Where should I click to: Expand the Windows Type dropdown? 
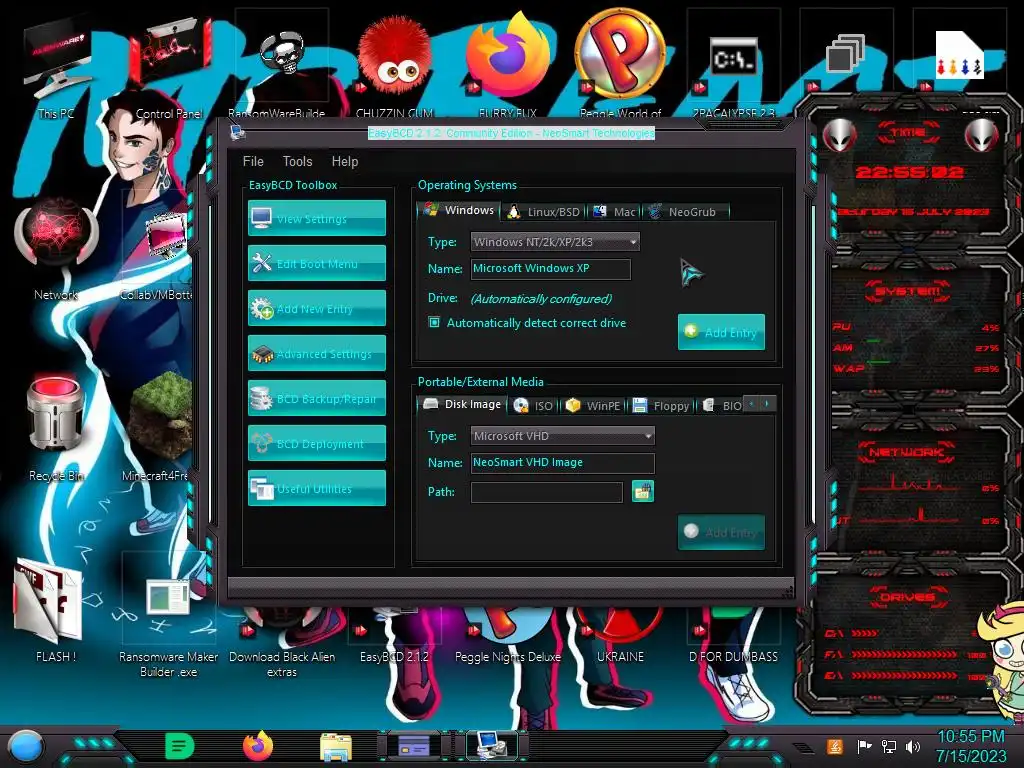pyautogui.click(x=555, y=242)
